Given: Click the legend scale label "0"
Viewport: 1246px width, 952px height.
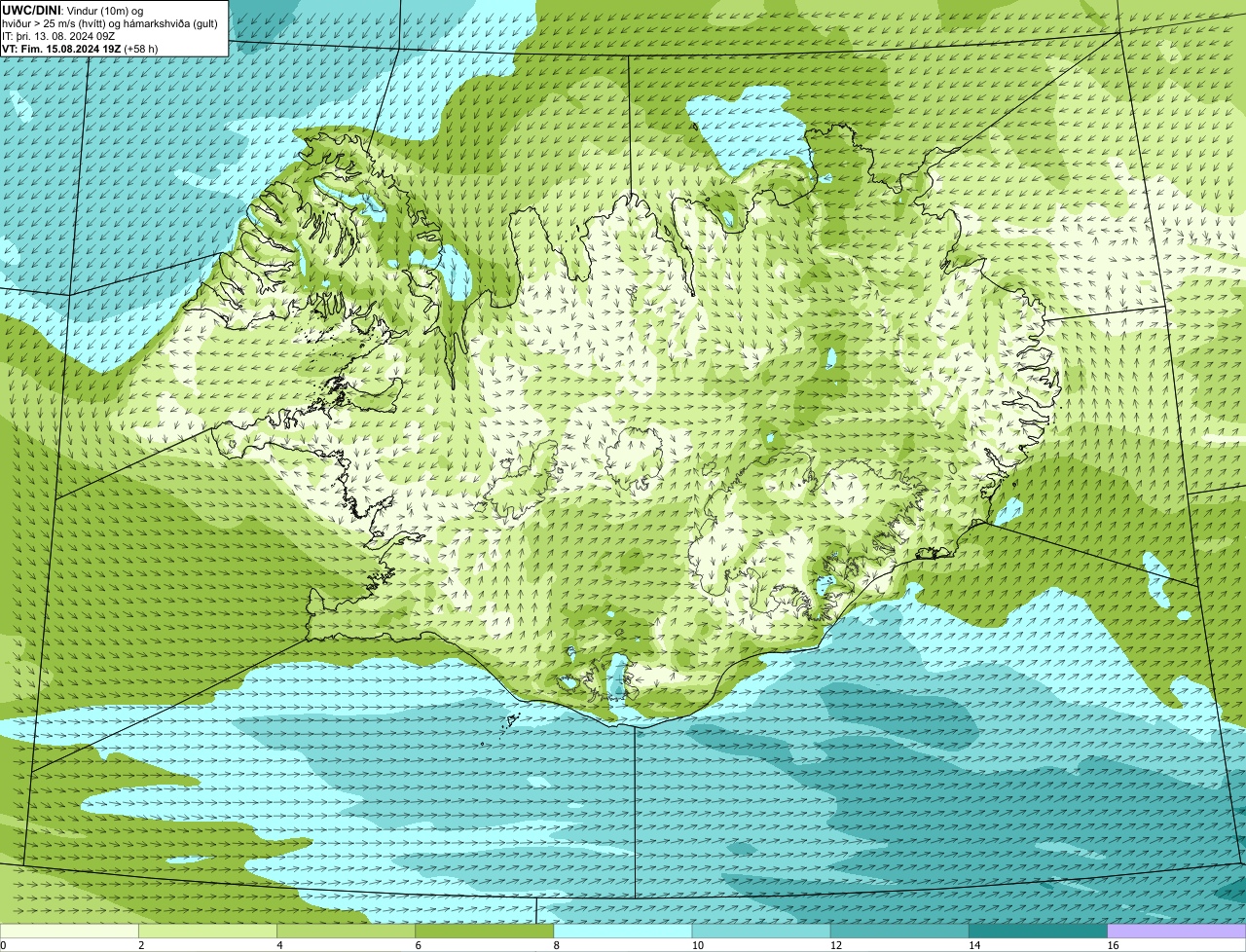Looking at the screenshot, I should 3,945.
